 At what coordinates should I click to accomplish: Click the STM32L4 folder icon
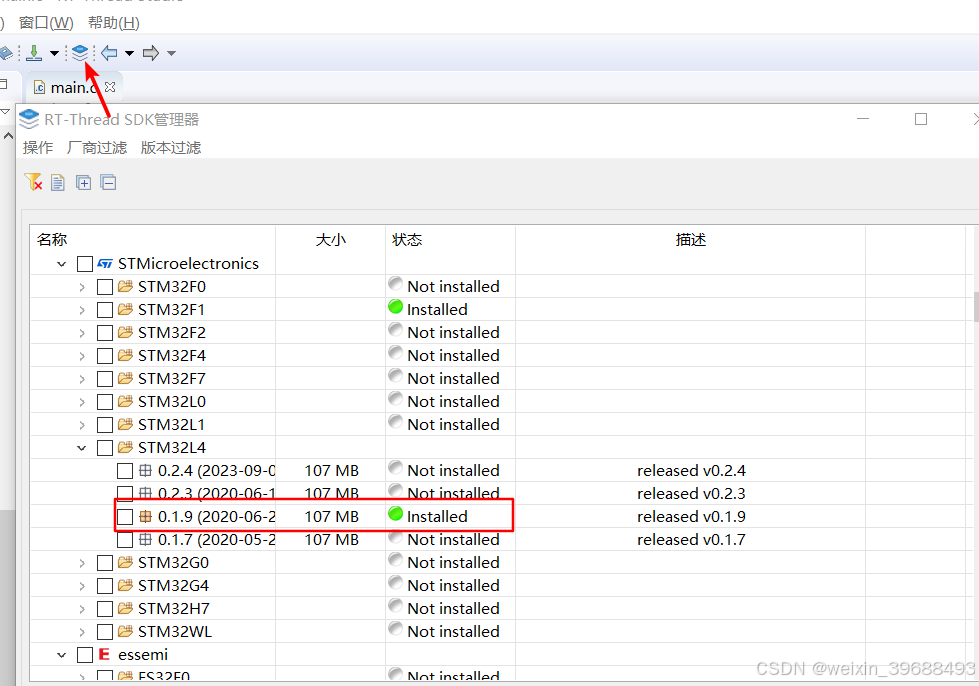tap(125, 448)
